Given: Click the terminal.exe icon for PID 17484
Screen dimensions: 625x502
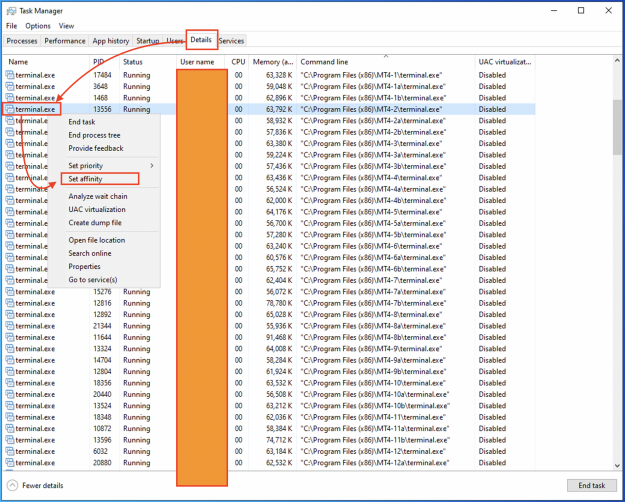Looking at the screenshot, I should coord(10,75).
